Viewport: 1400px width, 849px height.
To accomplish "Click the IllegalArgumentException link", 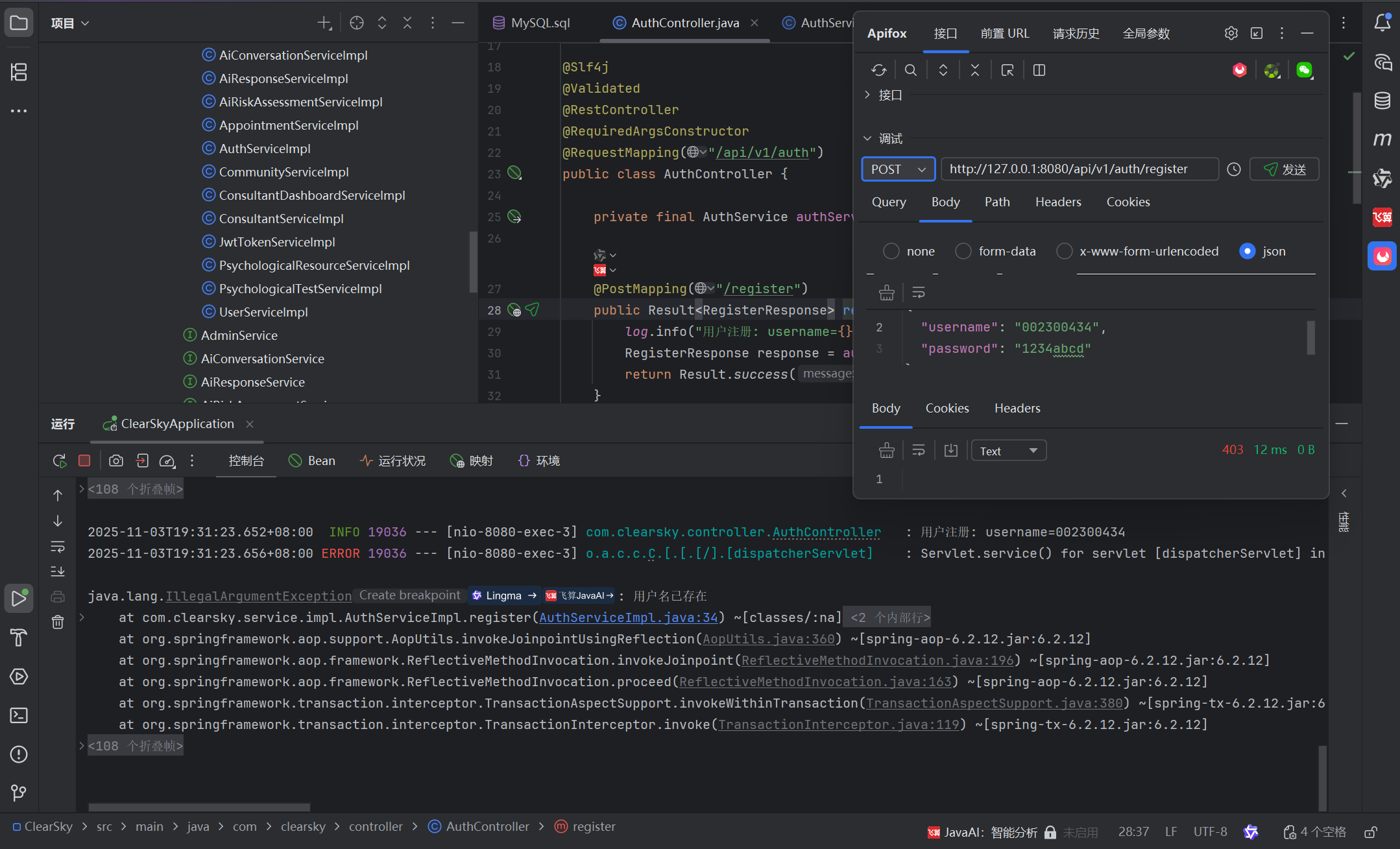I will 259,596.
